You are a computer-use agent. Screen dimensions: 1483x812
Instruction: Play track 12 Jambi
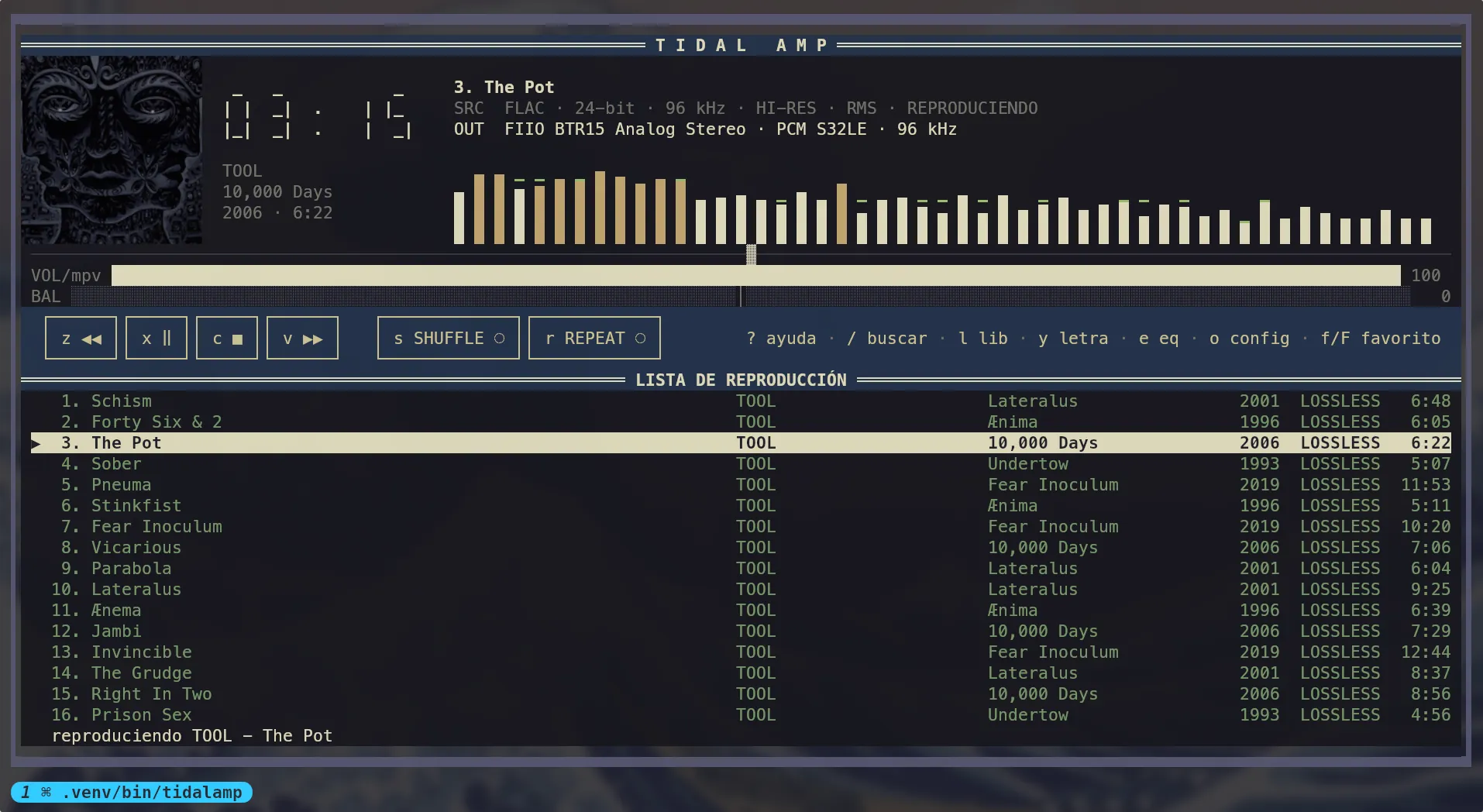point(741,631)
